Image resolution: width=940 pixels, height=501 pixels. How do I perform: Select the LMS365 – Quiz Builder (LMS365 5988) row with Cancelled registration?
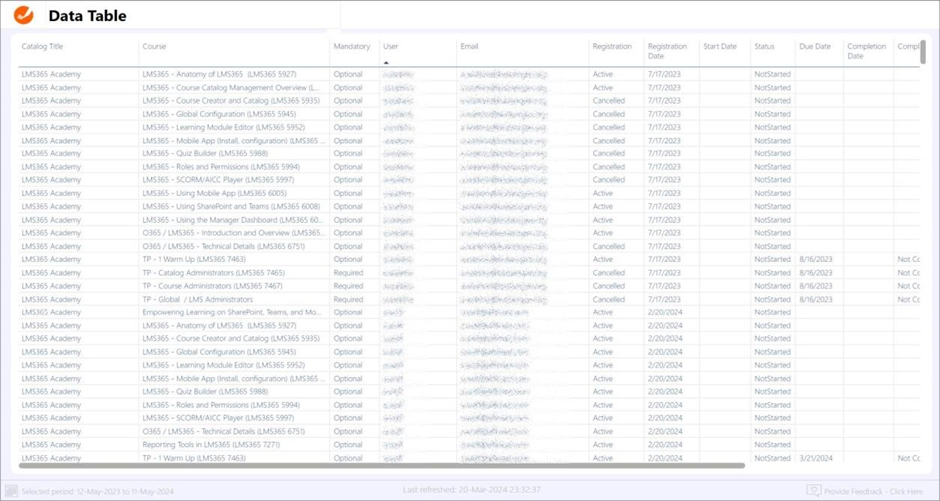click(205, 154)
